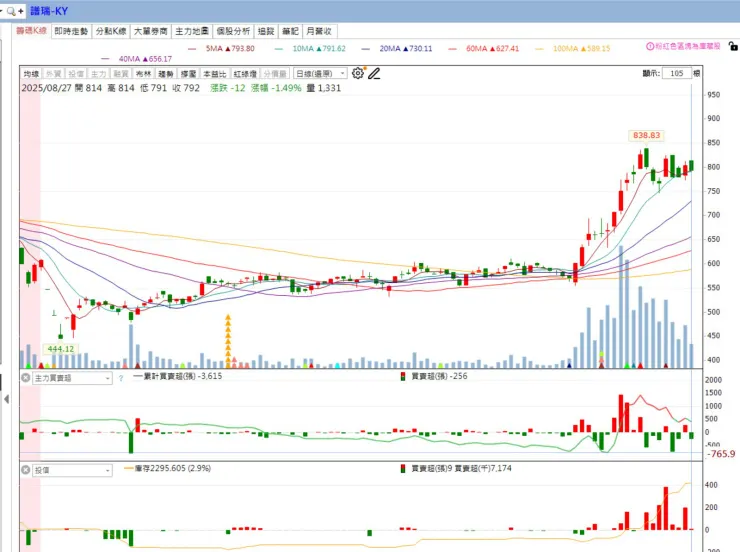This screenshot has height=552, width=740.
Task: Edit the 顯示 bar count field
Action: pos(677,73)
